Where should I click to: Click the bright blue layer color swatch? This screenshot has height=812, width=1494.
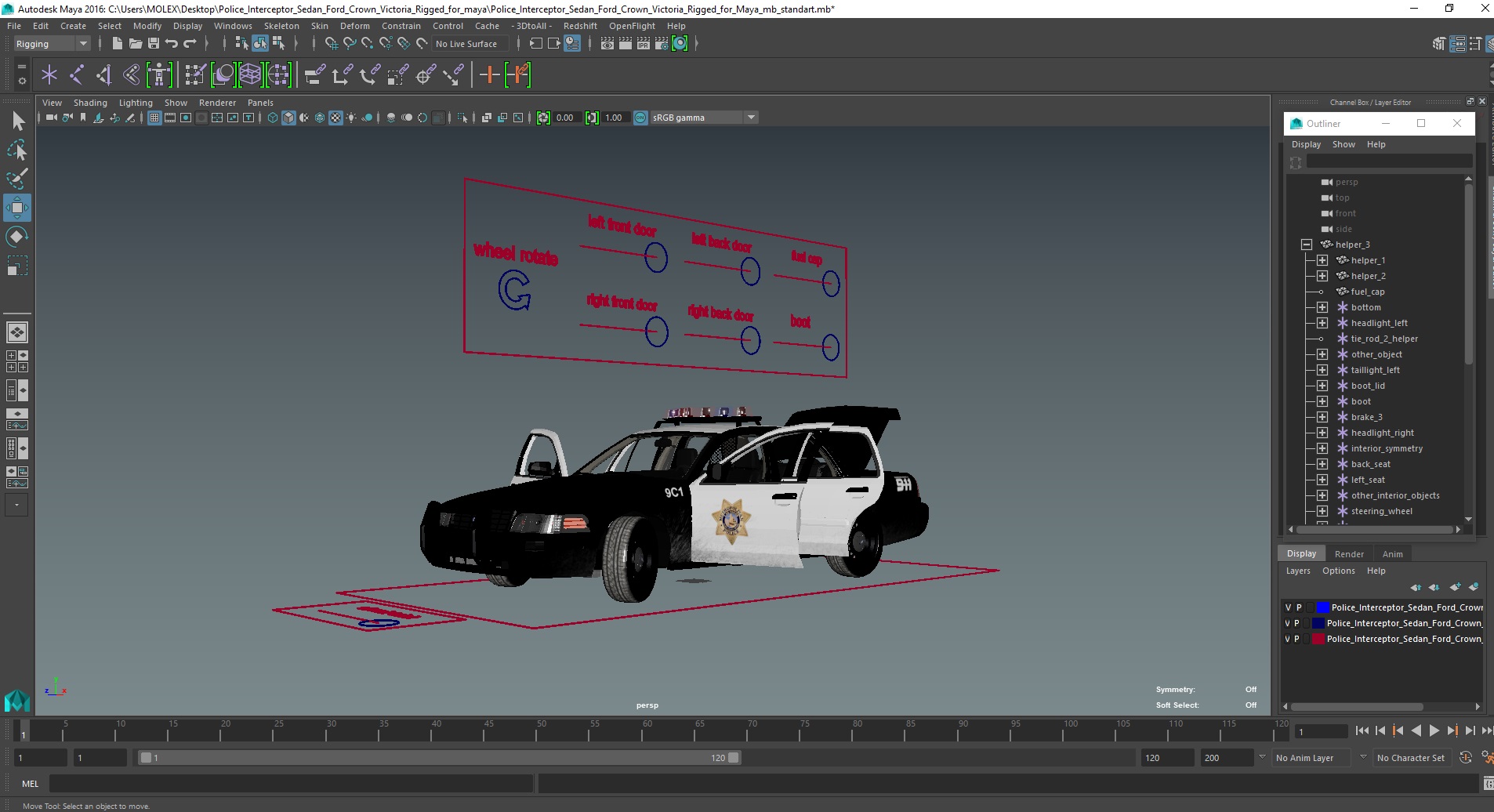click(x=1323, y=607)
